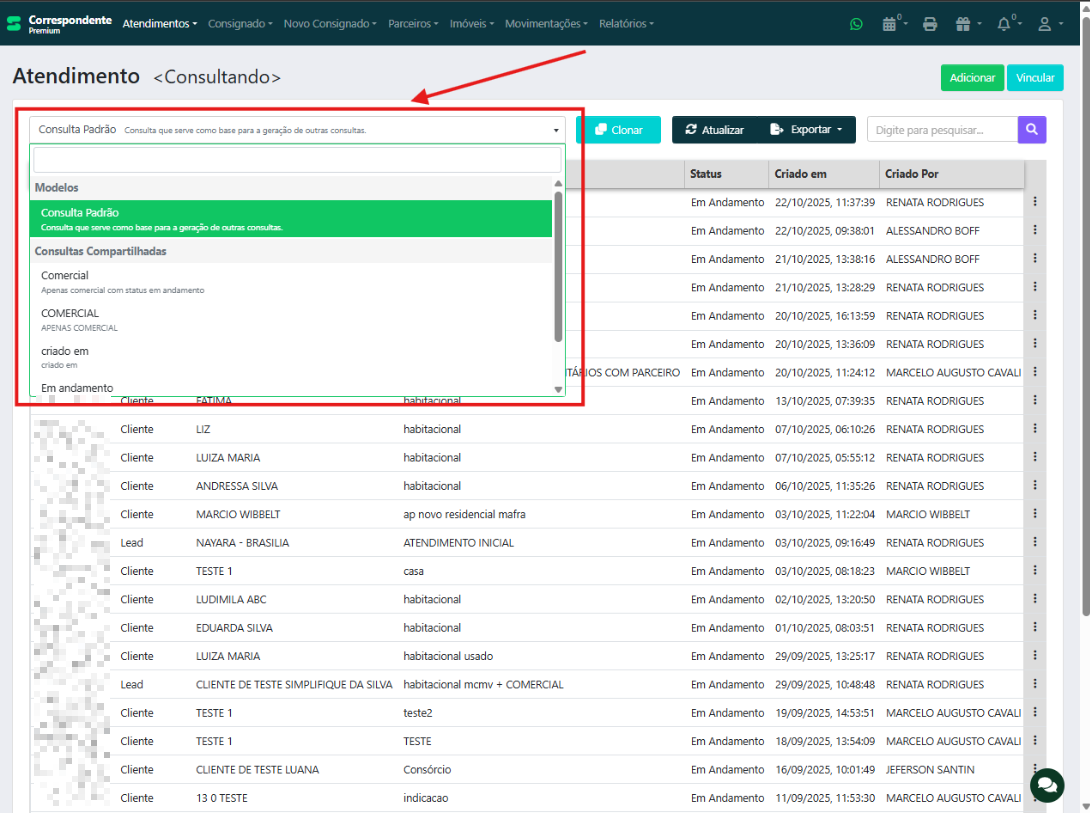This screenshot has height=813, width=1090.
Task: Open row options for first RENATA RODRIGUES row
Action: coord(1035,202)
